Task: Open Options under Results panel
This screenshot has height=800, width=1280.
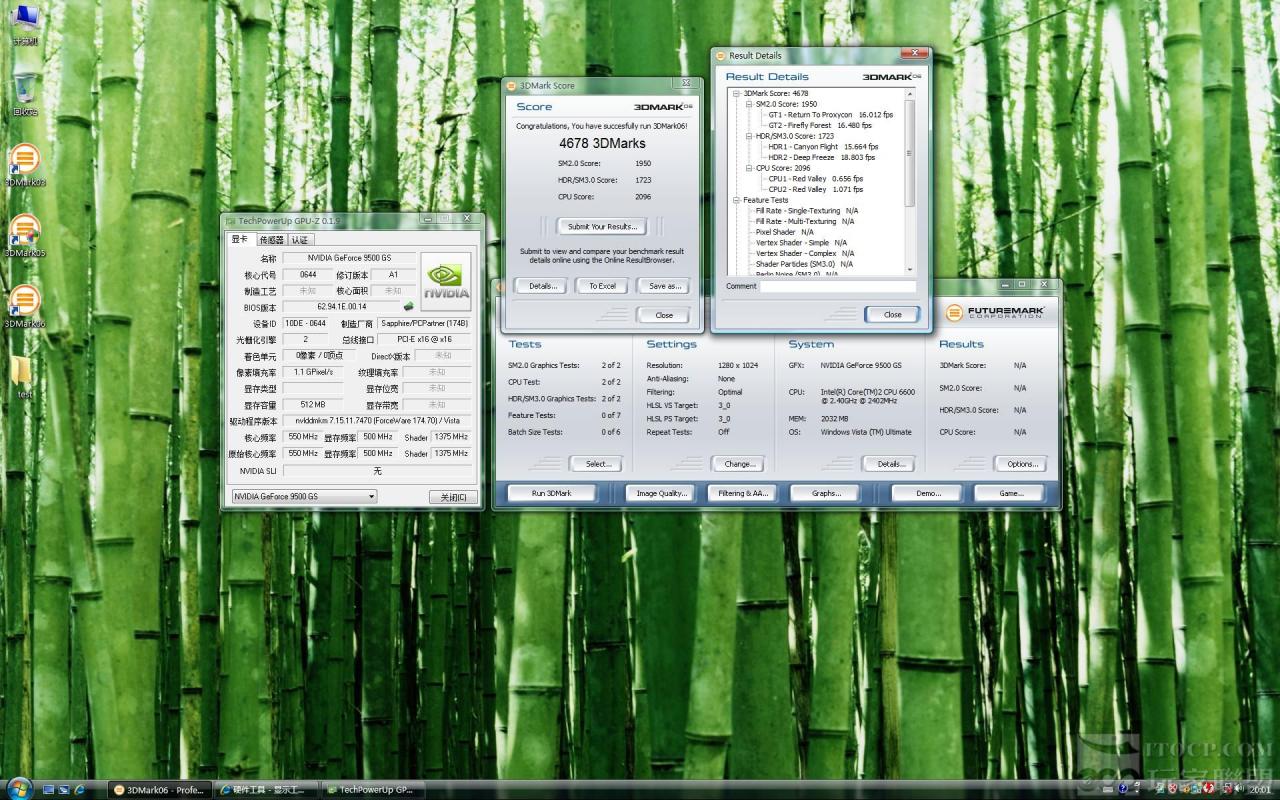Action: (1021, 464)
